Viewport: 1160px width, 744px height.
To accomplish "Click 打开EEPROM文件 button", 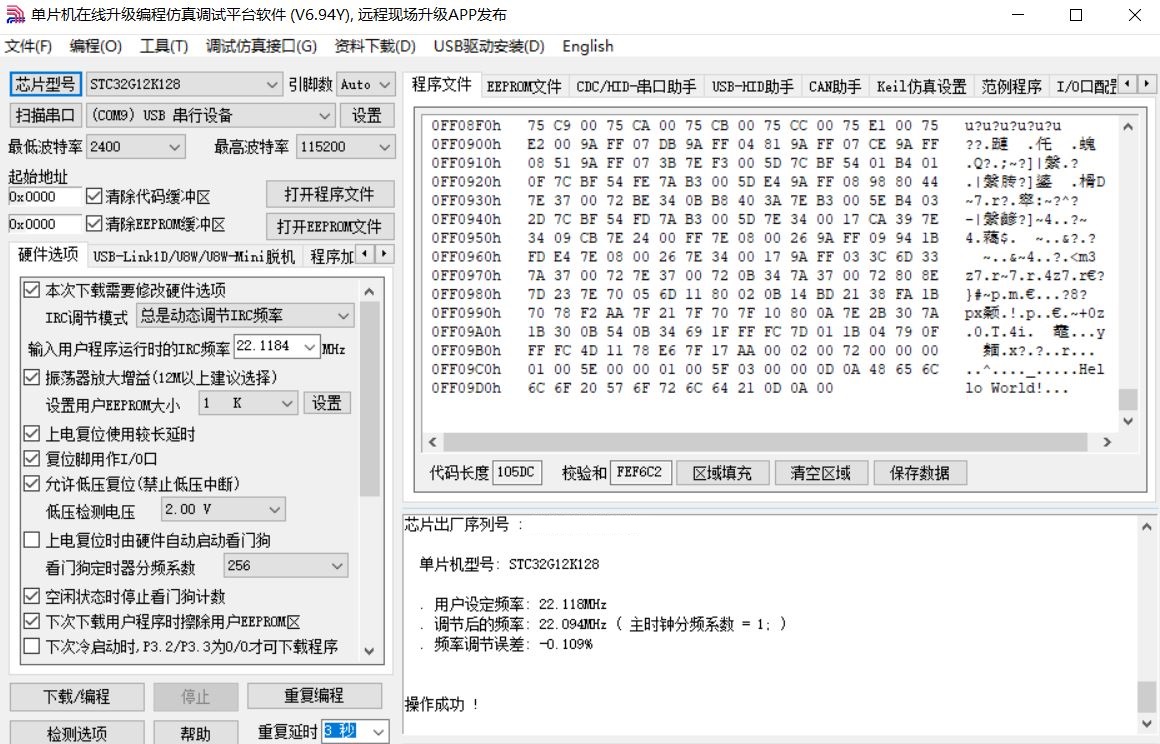I will (329, 226).
